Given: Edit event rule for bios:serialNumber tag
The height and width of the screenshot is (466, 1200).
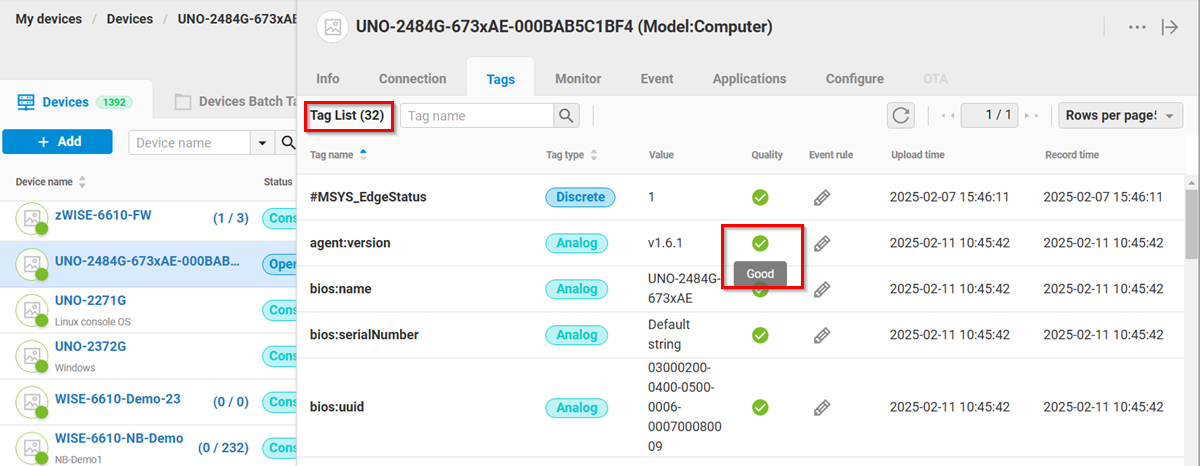Looking at the screenshot, I should (x=822, y=335).
